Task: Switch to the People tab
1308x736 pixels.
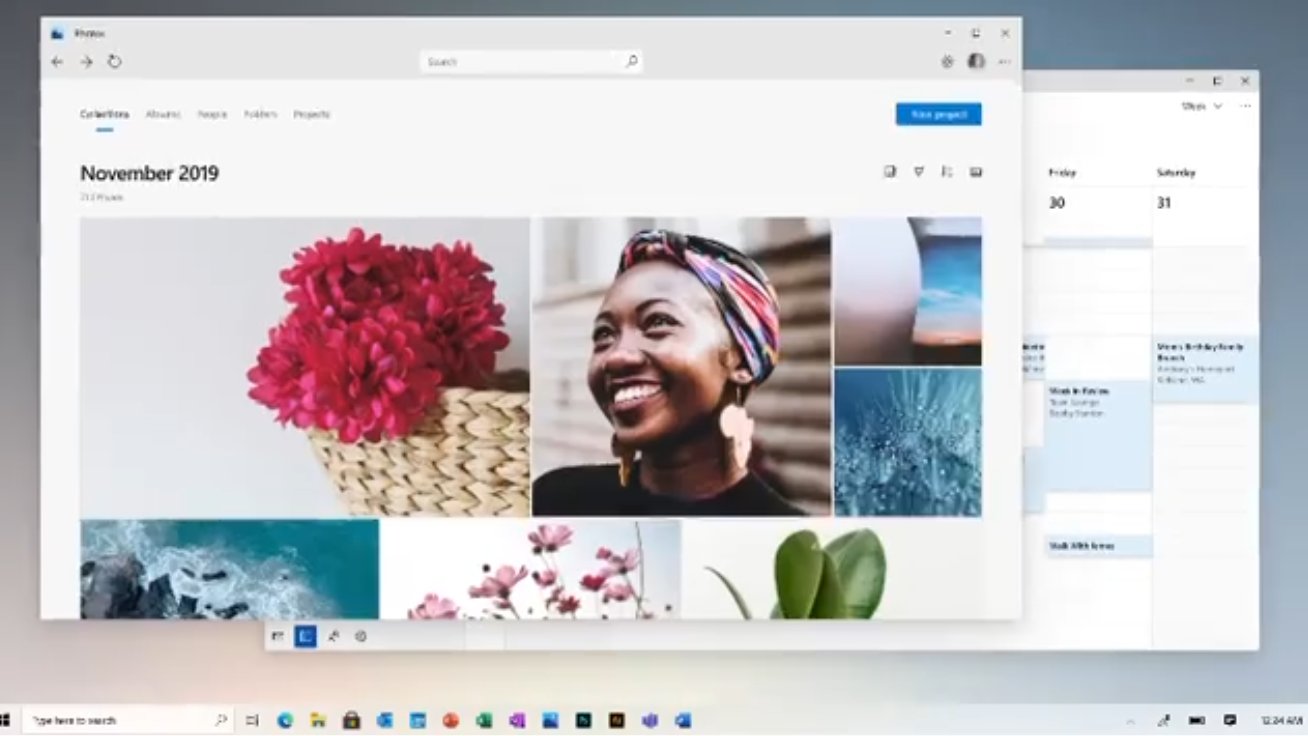Action: 212,114
